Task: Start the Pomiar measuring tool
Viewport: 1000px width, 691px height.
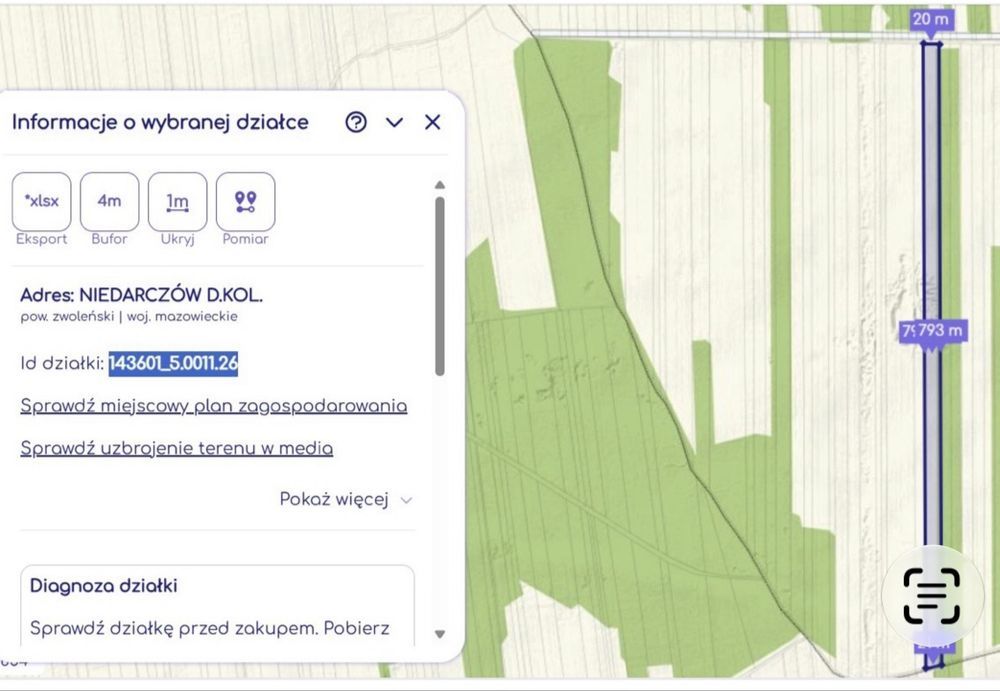Action: click(246, 202)
